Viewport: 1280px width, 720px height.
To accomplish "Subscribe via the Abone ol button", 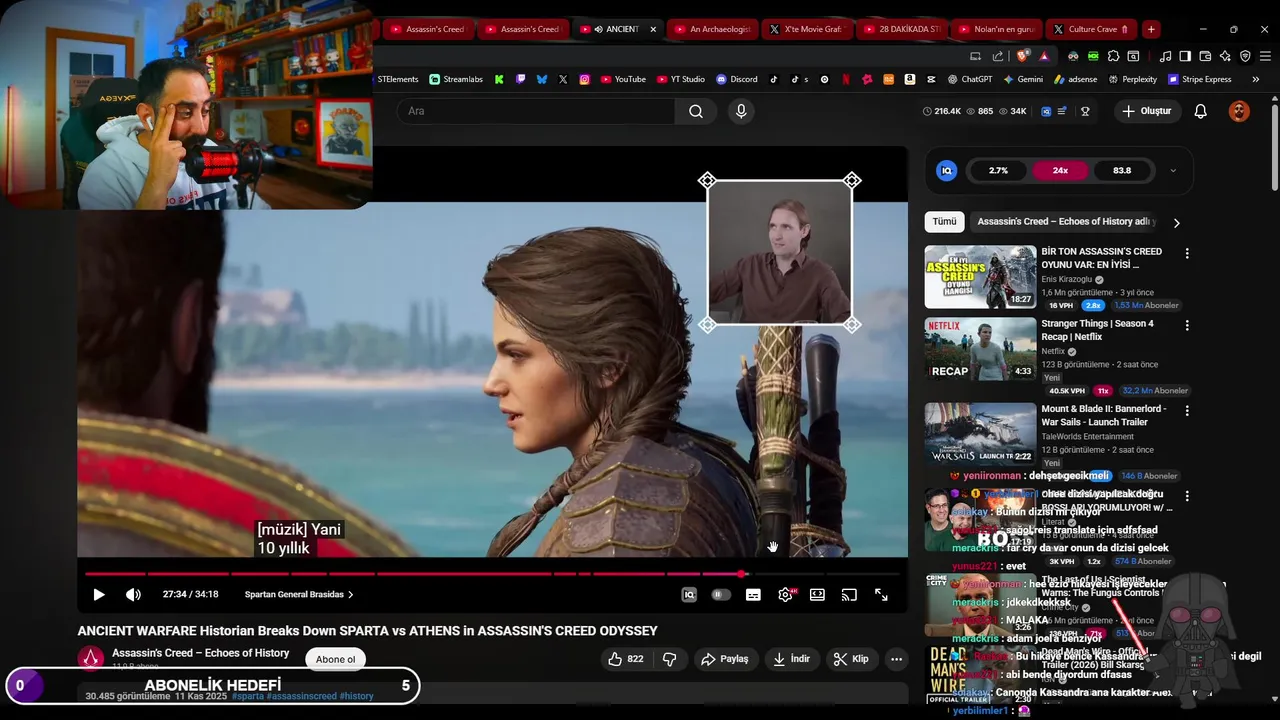I will (x=335, y=659).
